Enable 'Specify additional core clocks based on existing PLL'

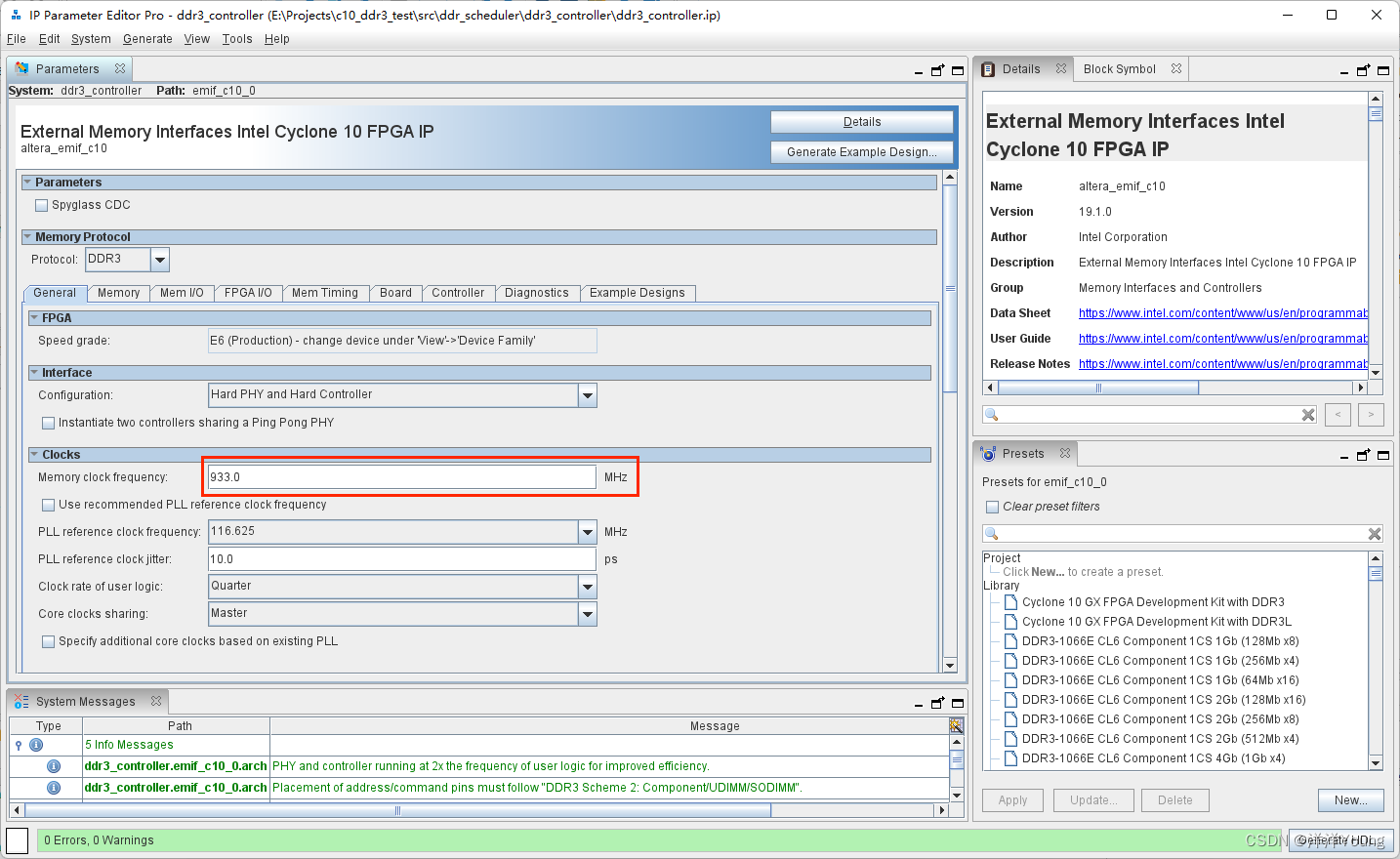pyautogui.click(x=48, y=641)
